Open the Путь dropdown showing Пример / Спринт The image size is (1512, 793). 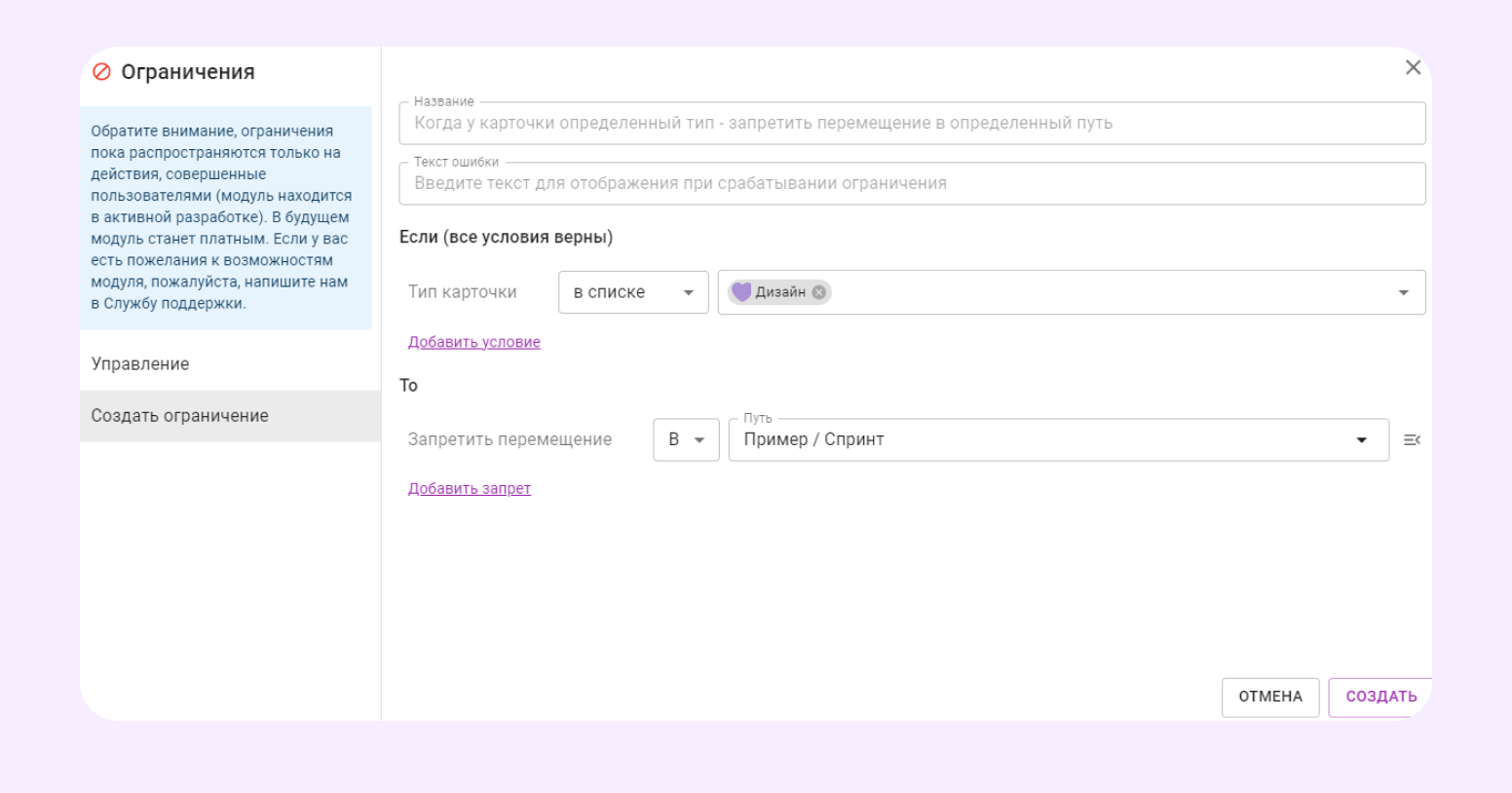pos(1058,439)
